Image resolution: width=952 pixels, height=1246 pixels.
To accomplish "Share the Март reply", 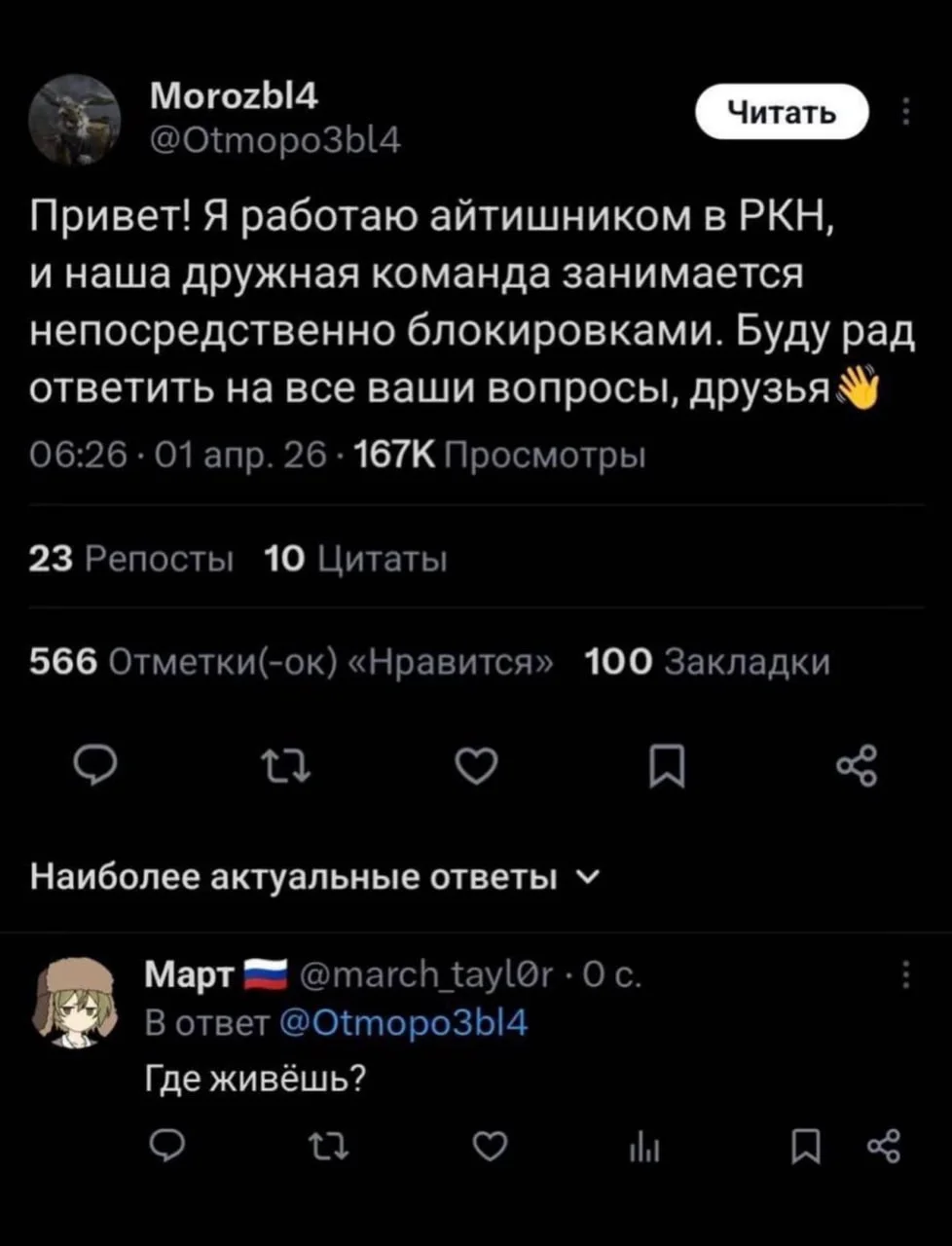I will (887, 1149).
